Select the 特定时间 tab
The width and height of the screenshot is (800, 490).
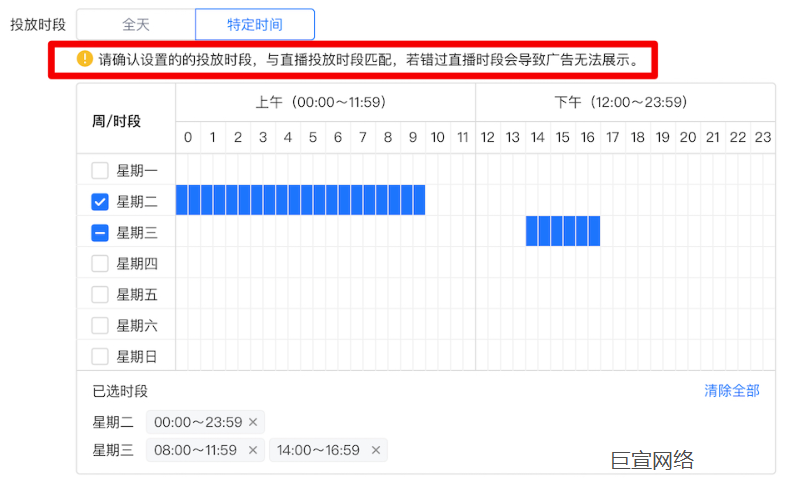coord(255,24)
